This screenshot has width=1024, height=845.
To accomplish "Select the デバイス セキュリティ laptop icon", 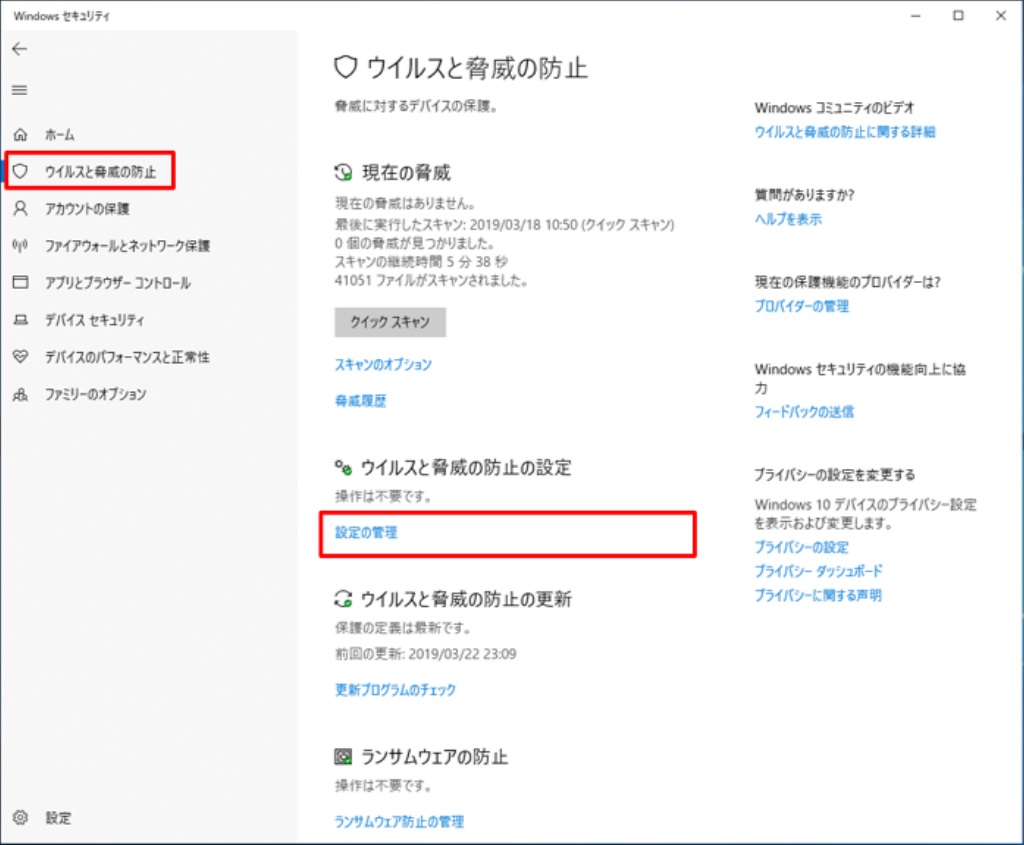I will point(20,320).
